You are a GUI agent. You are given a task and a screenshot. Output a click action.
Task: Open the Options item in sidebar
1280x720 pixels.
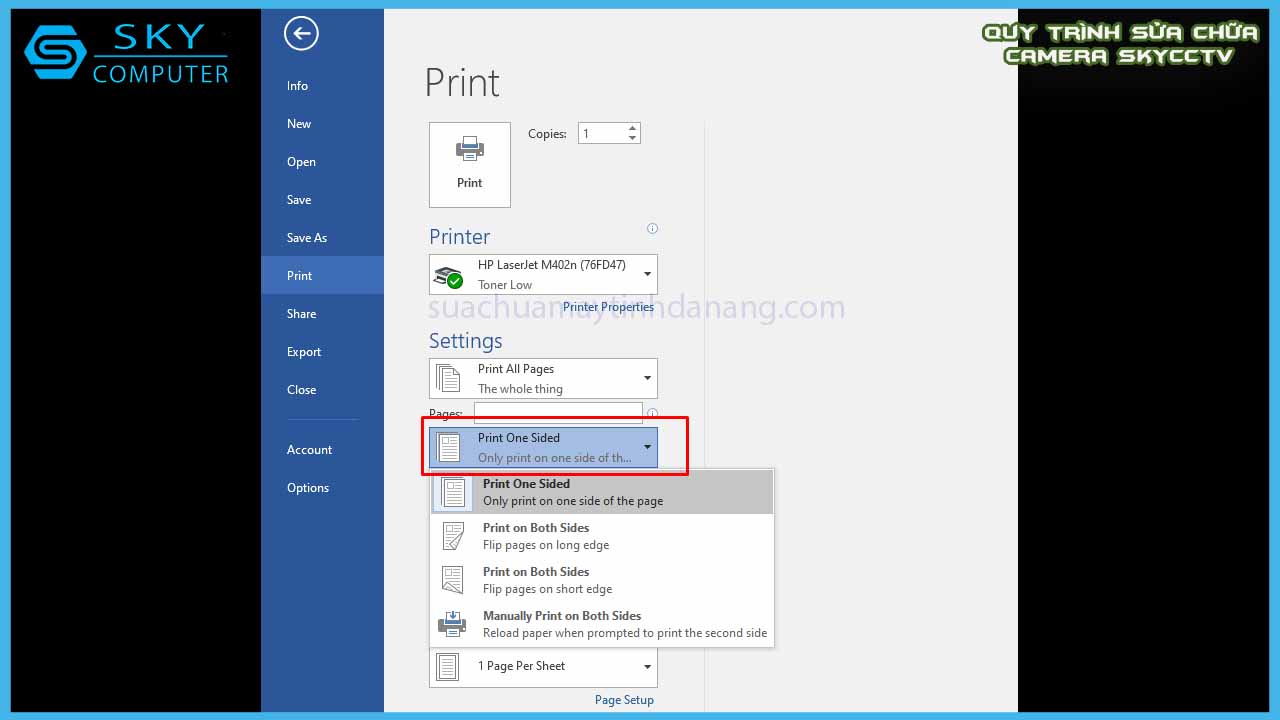(308, 488)
